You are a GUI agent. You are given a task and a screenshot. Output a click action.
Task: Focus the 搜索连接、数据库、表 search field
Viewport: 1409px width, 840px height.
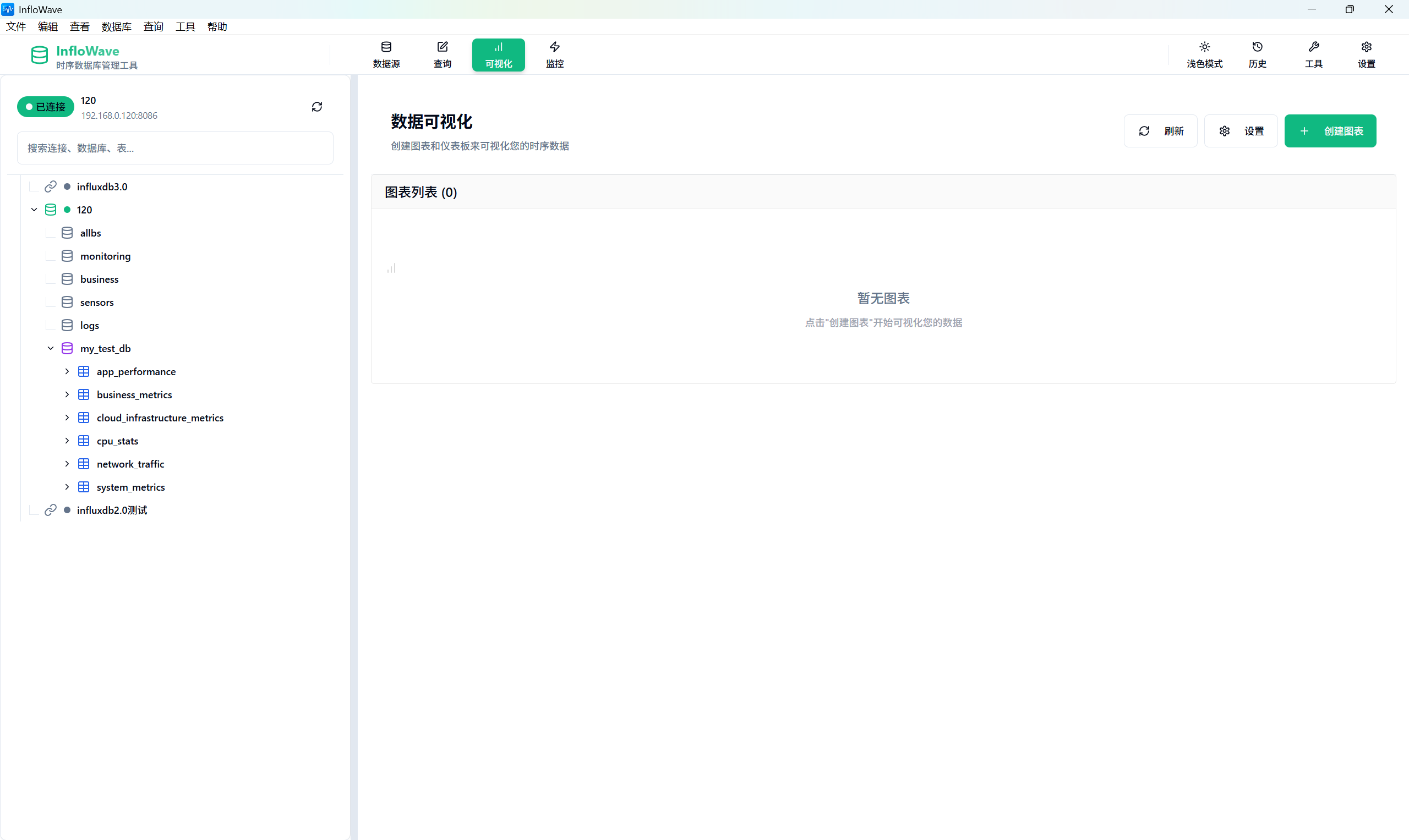click(x=175, y=148)
